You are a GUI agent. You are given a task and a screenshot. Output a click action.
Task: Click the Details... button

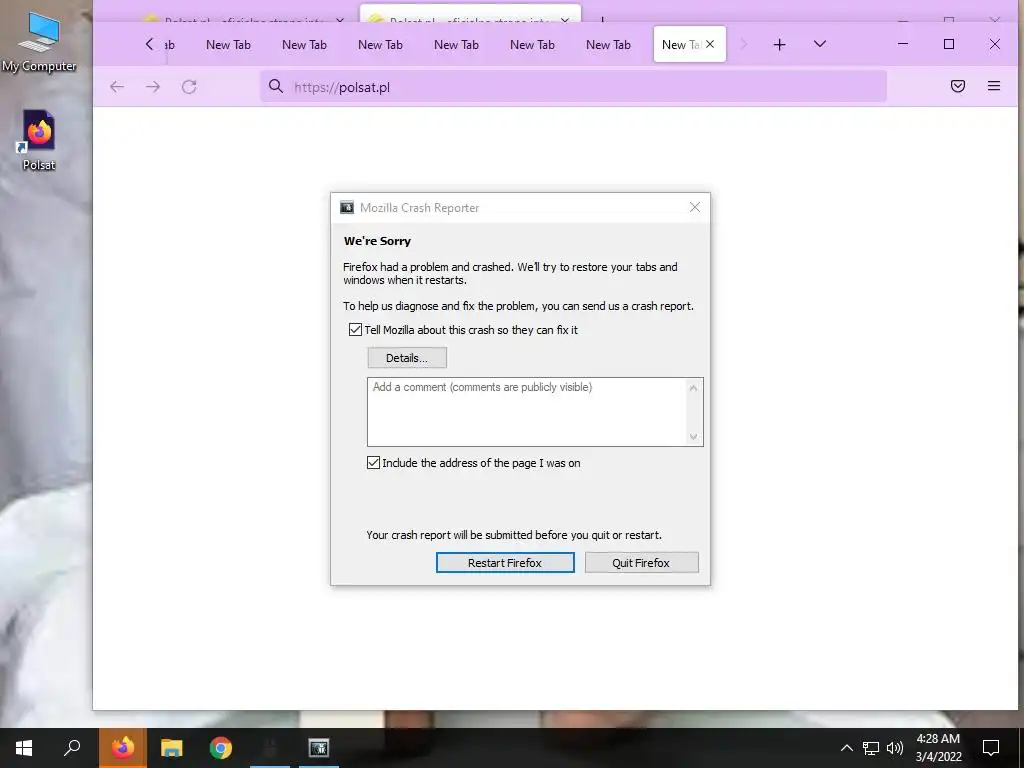tap(407, 358)
